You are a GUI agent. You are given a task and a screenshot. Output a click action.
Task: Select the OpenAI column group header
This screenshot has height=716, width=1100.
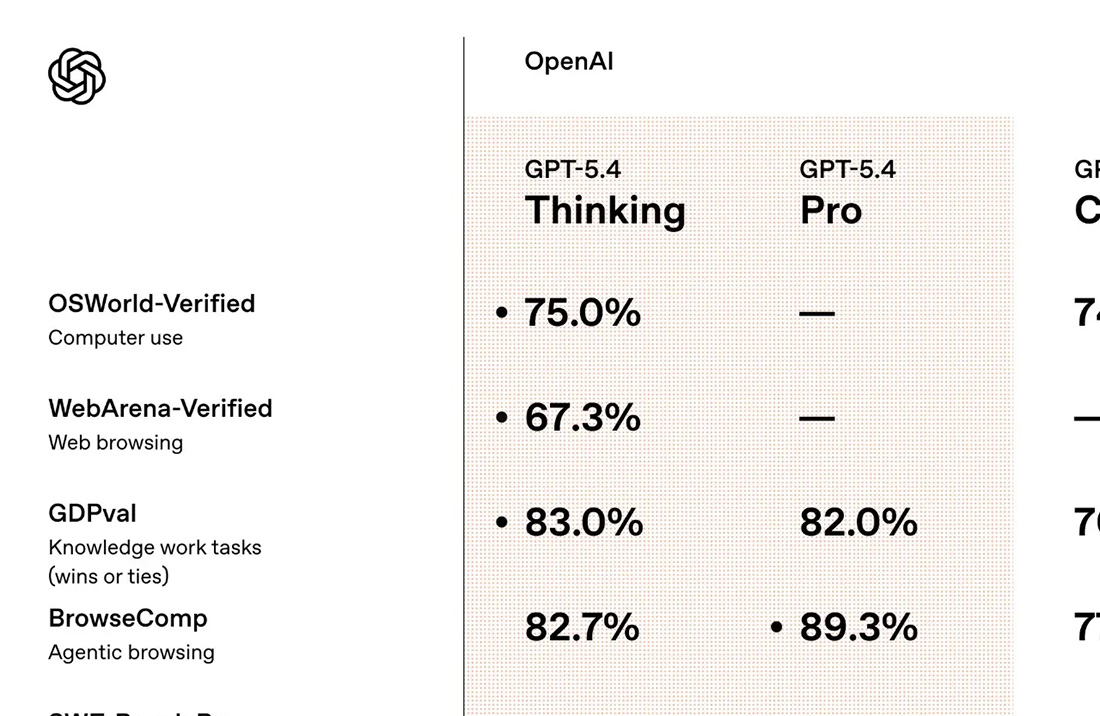coord(568,62)
